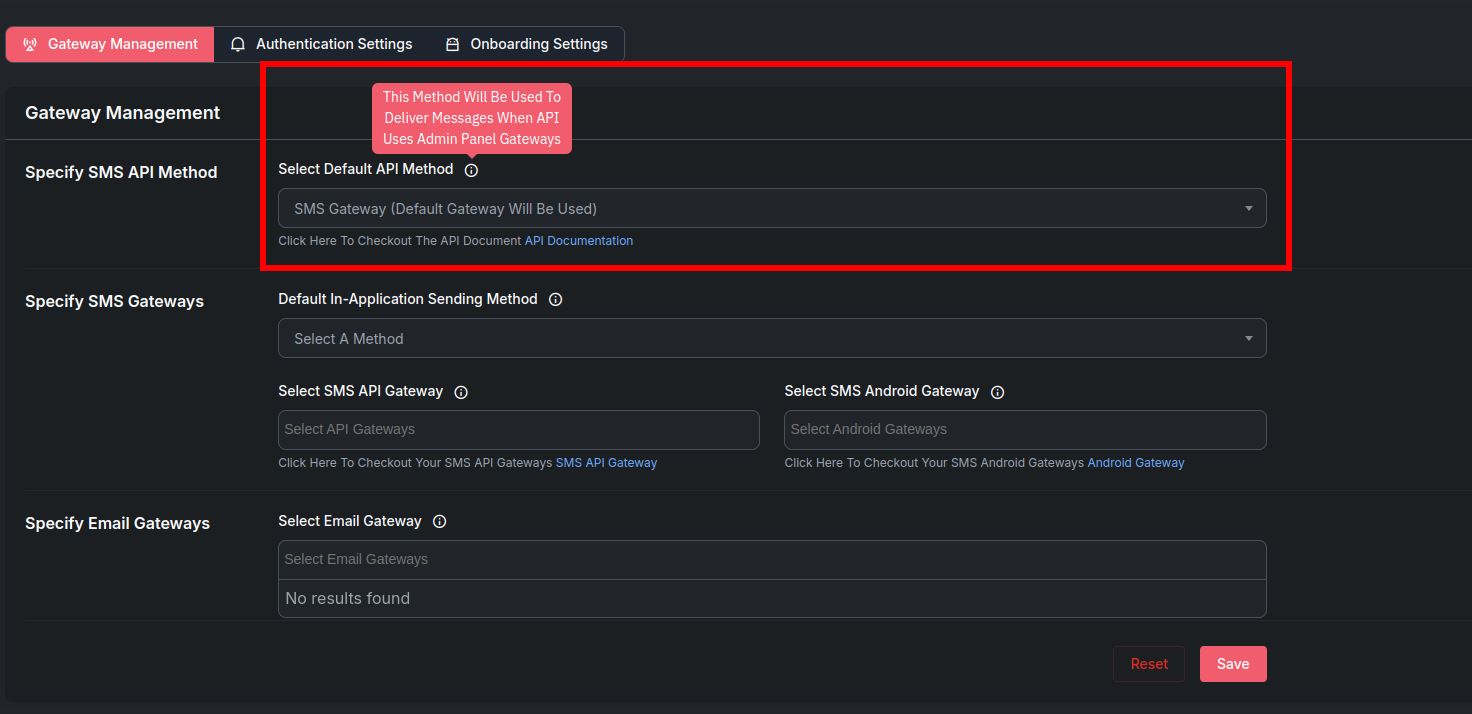Screen dimensions: 1472x714
Task: Expand the Select A Method dropdown
Action: (771, 339)
